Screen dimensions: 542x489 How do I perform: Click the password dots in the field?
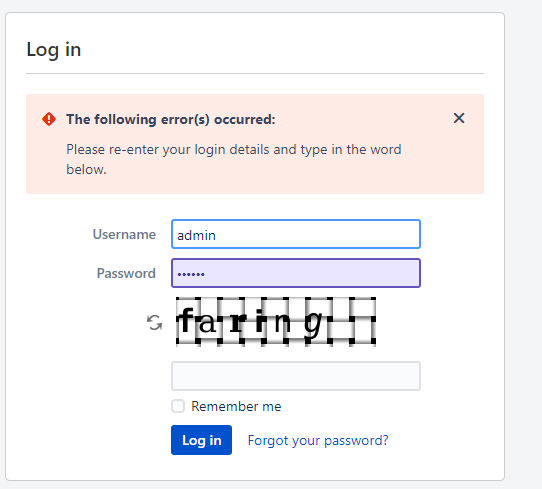pos(191,274)
